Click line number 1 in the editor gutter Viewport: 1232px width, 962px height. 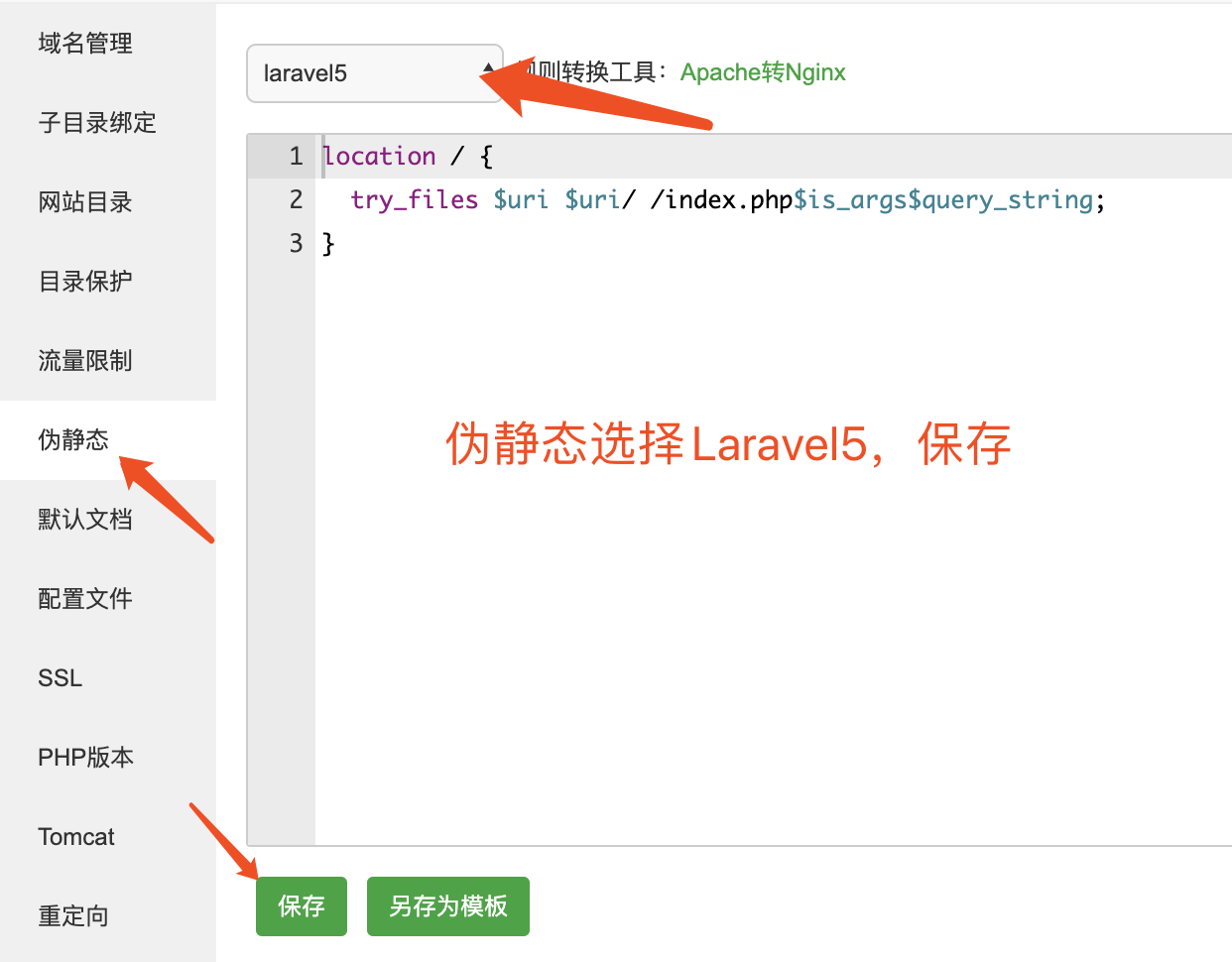(295, 156)
